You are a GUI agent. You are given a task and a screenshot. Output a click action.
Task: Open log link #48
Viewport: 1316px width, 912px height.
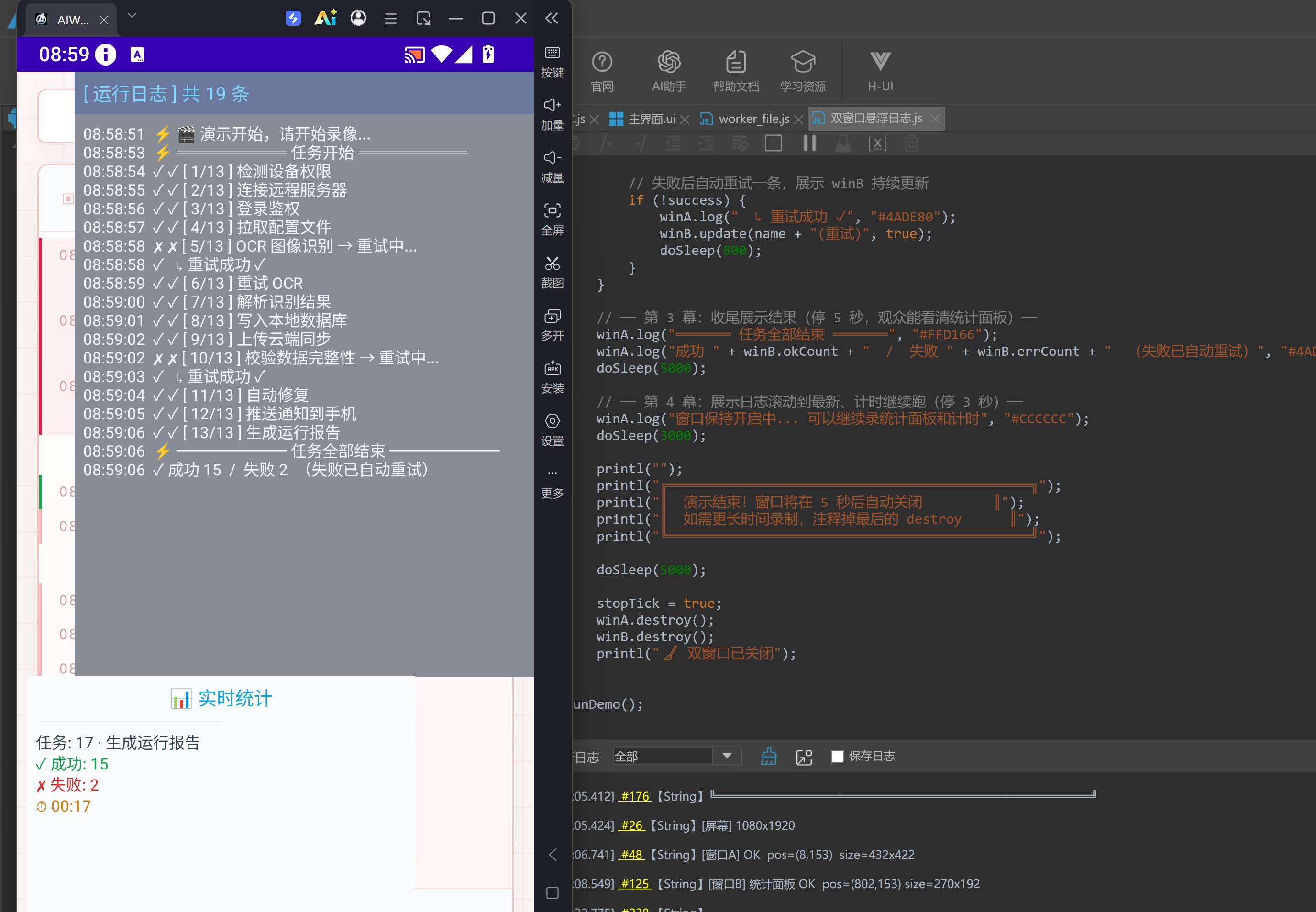point(631,854)
